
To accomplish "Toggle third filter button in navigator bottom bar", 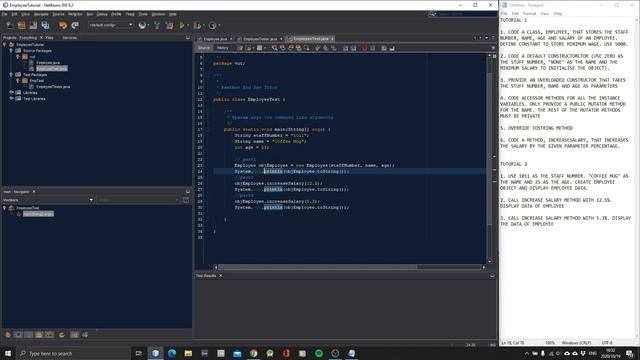I will tap(29, 335).
